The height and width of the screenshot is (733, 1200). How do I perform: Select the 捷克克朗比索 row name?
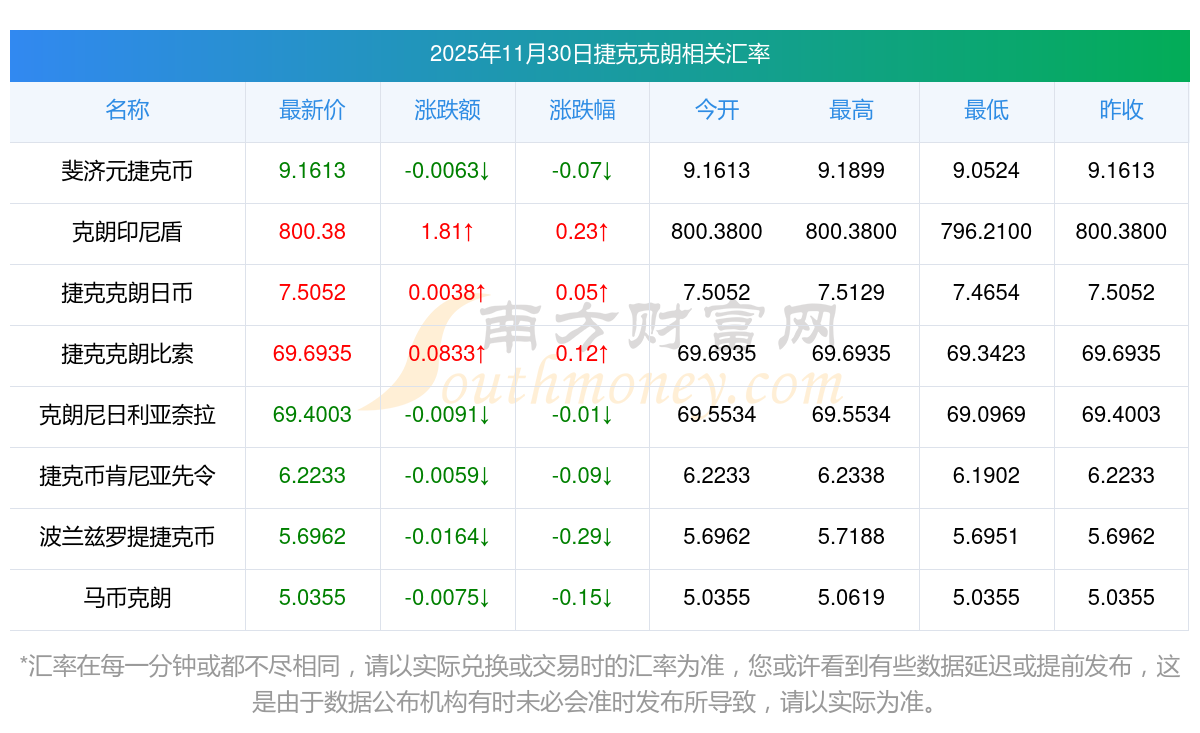pos(127,354)
